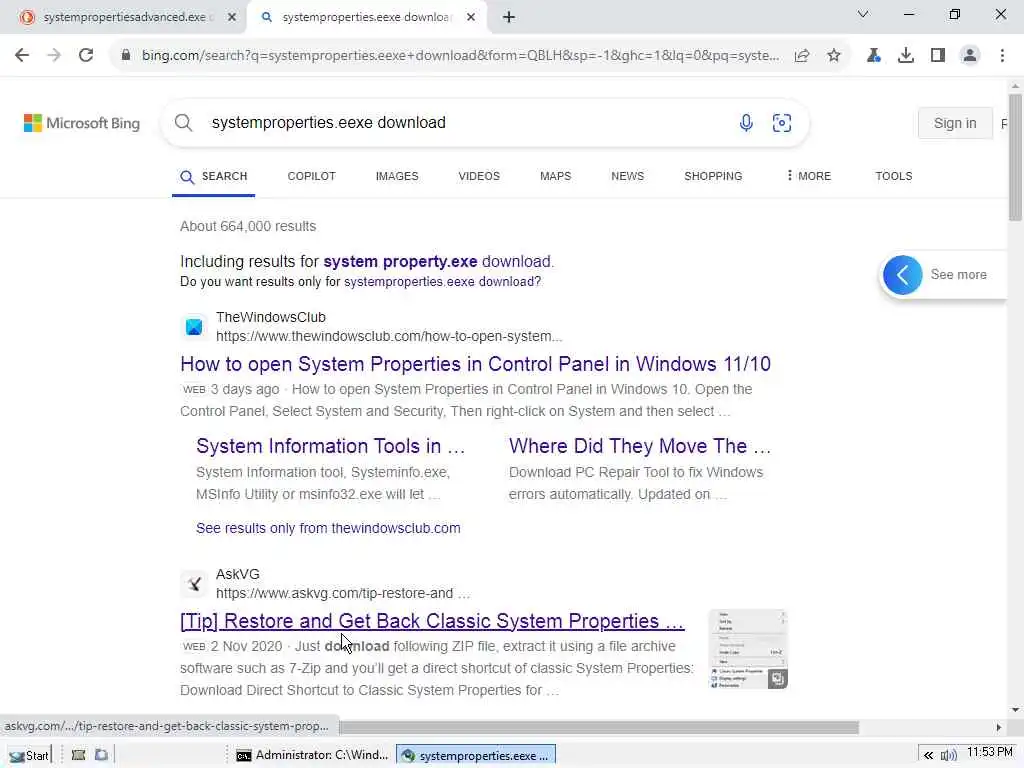The height and width of the screenshot is (768, 1024).
Task: Select the systemproperties.eexe Chrome taskbar item
Action: tap(476, 756)
